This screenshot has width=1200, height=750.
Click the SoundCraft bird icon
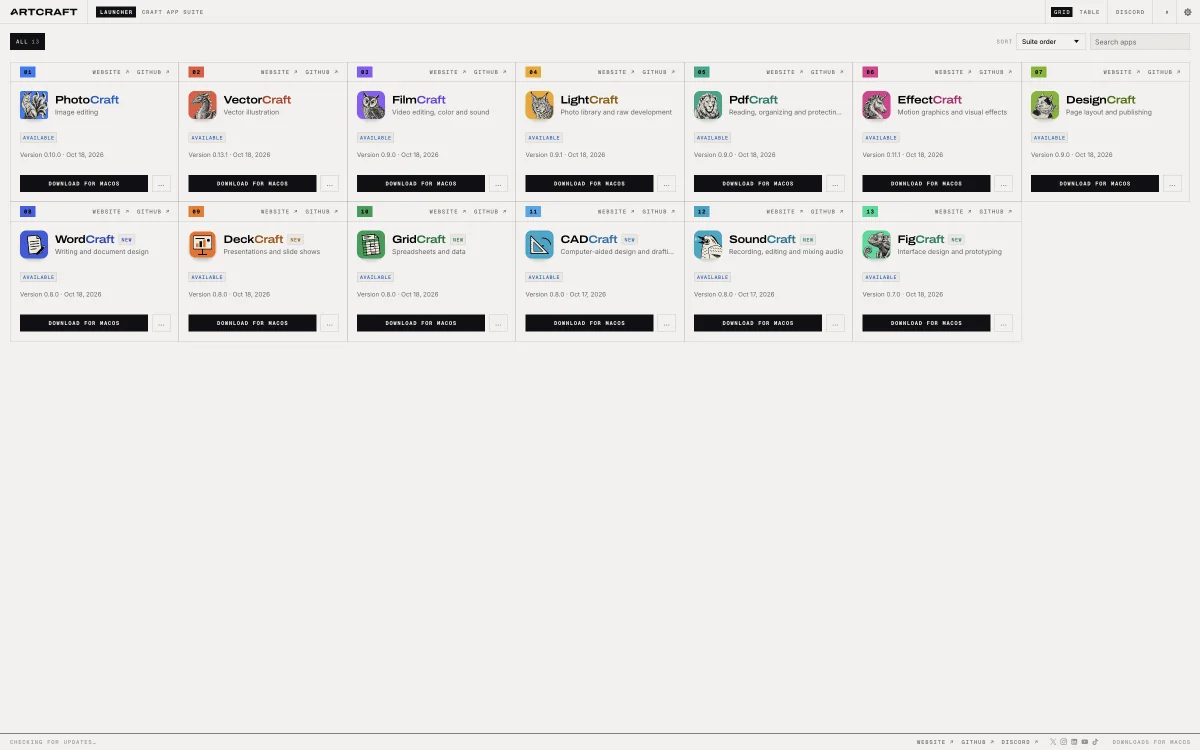tap(708, 245)
